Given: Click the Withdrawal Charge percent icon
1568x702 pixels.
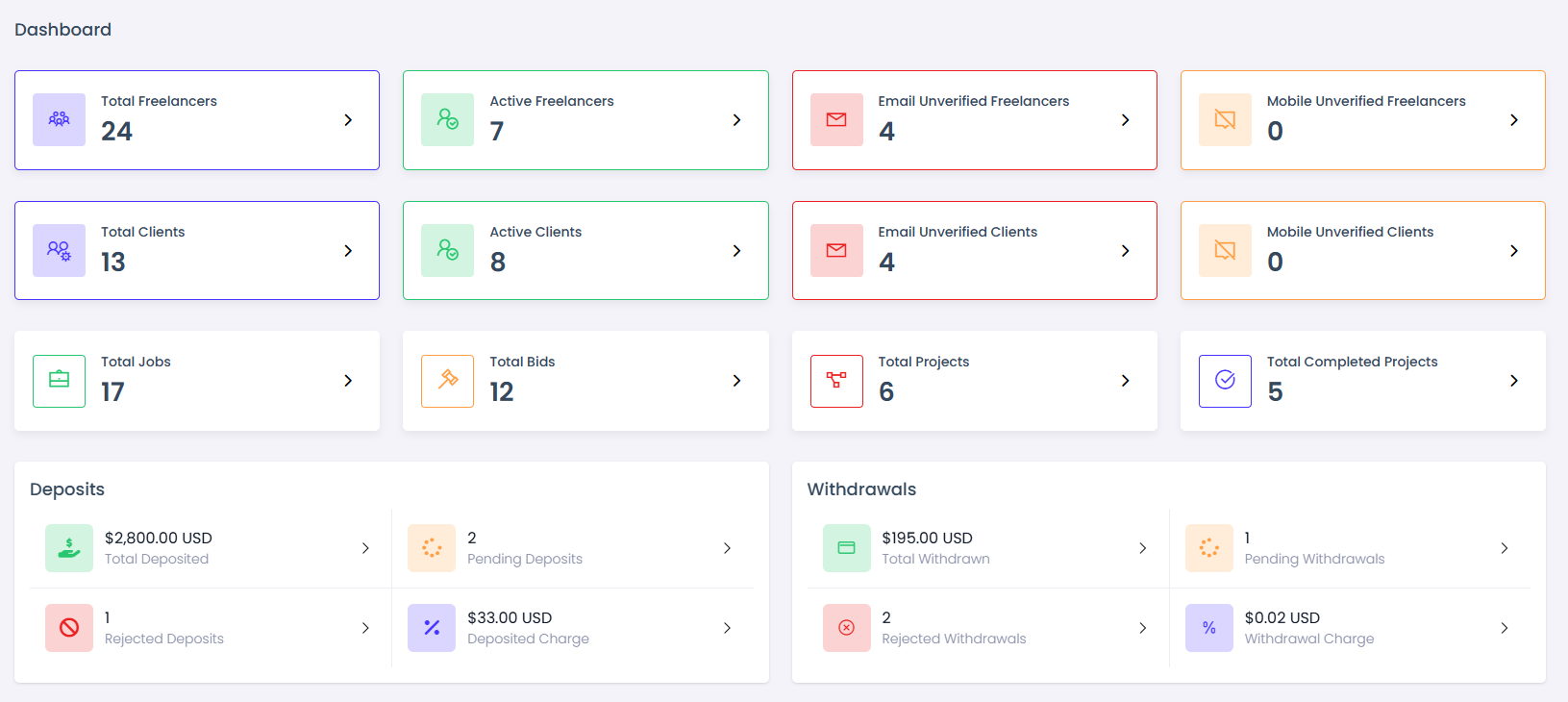Looking at the screenshot, I should [1208, 628].
